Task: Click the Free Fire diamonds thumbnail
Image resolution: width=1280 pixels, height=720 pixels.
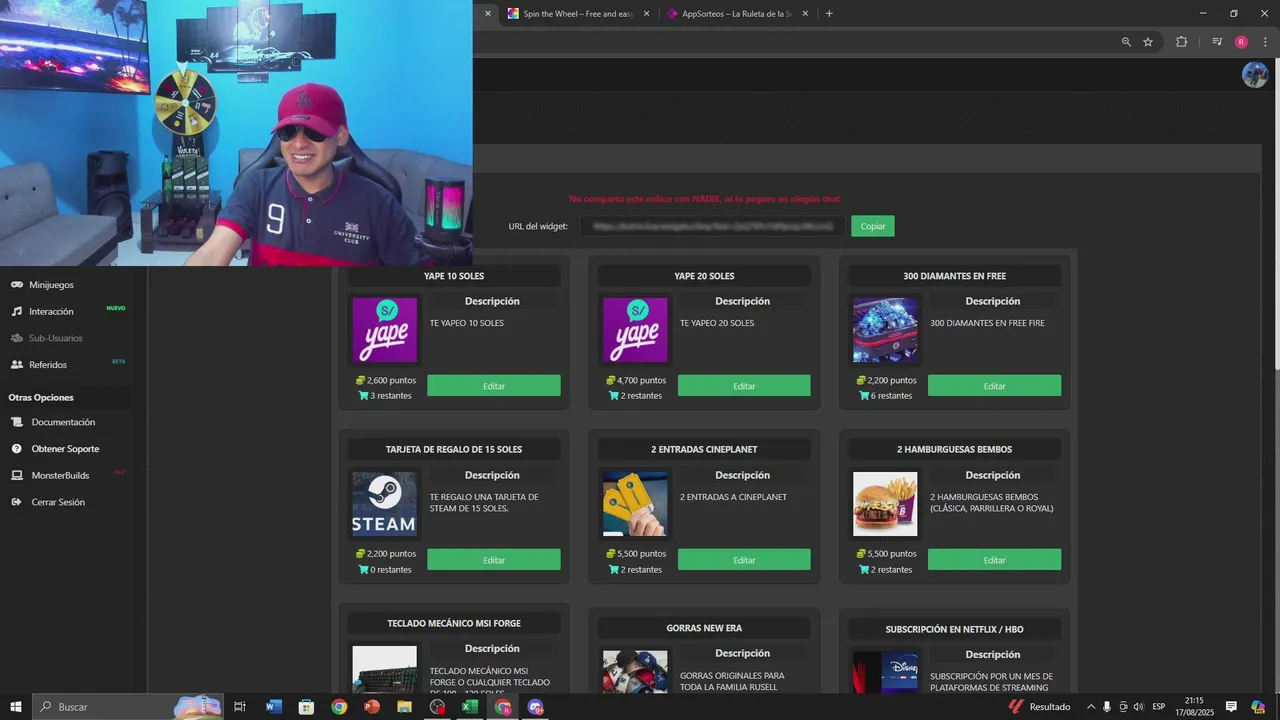Action: pyautogui.click(x=885, y=330)
